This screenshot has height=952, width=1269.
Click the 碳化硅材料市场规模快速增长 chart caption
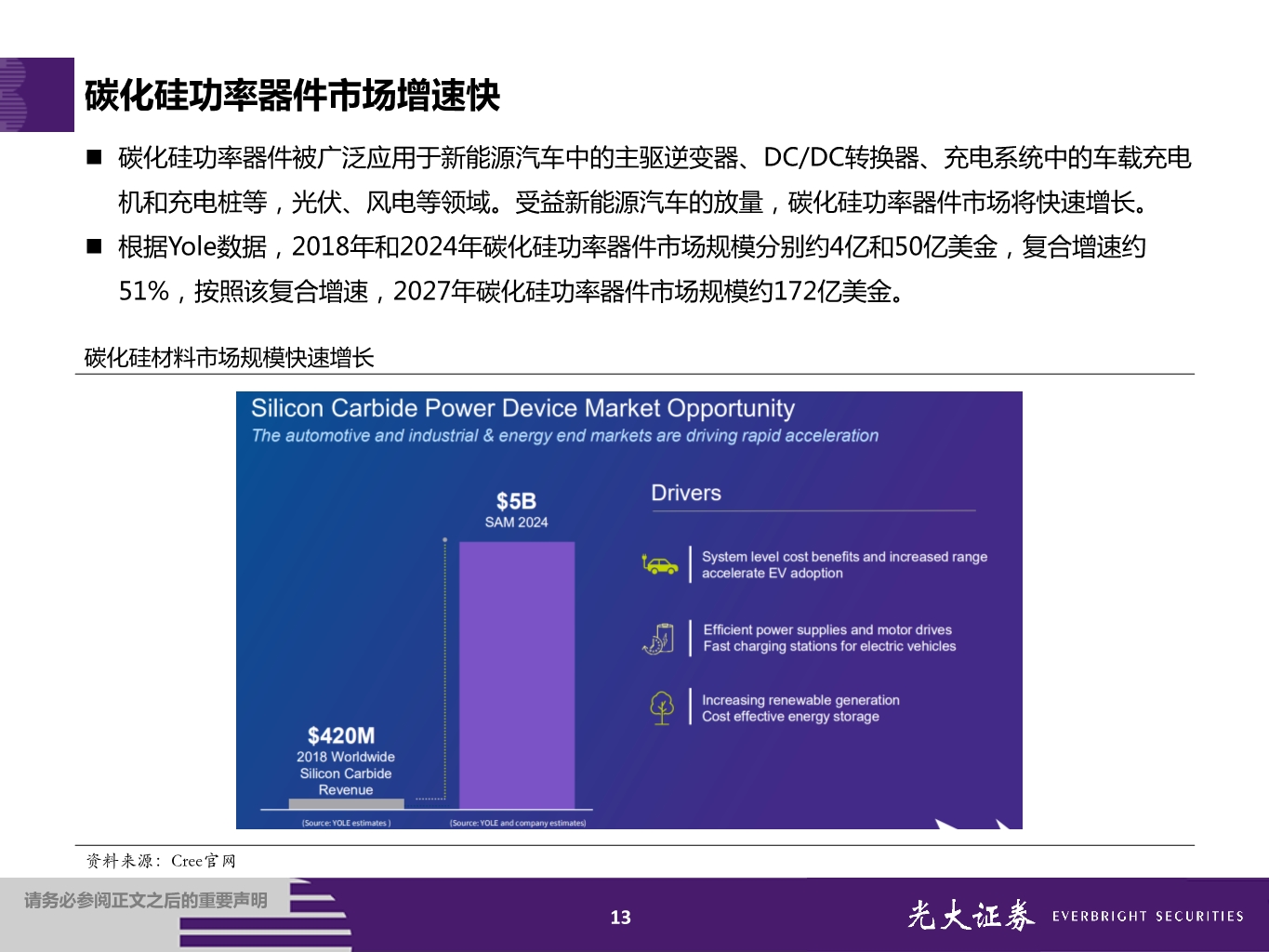pos(230,355)
